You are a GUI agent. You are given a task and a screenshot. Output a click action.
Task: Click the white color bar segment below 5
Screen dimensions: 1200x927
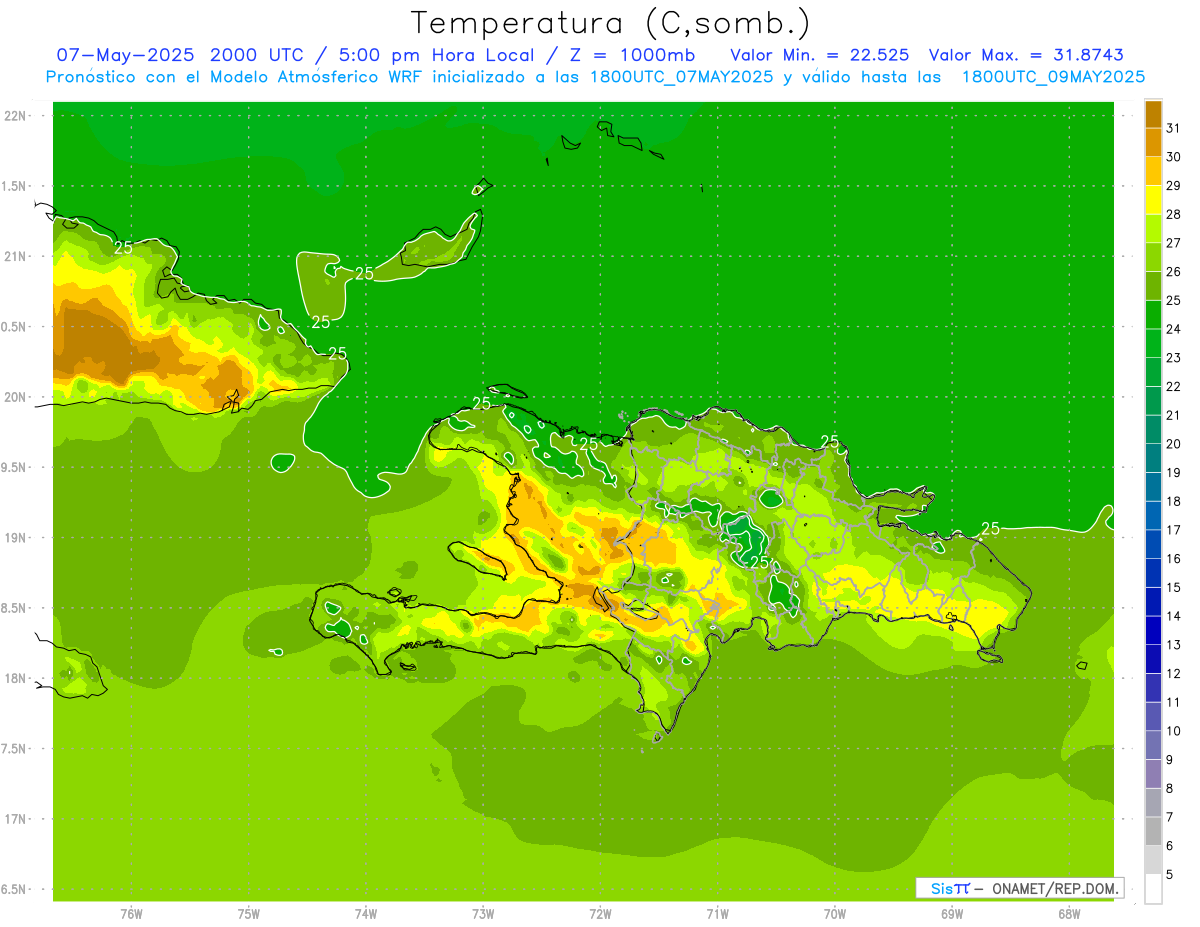(1153, 888)
